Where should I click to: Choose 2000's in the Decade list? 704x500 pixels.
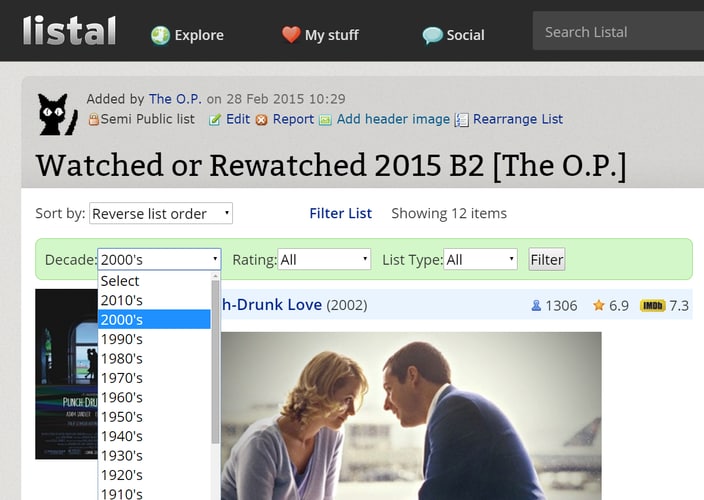tap(154, 320)
